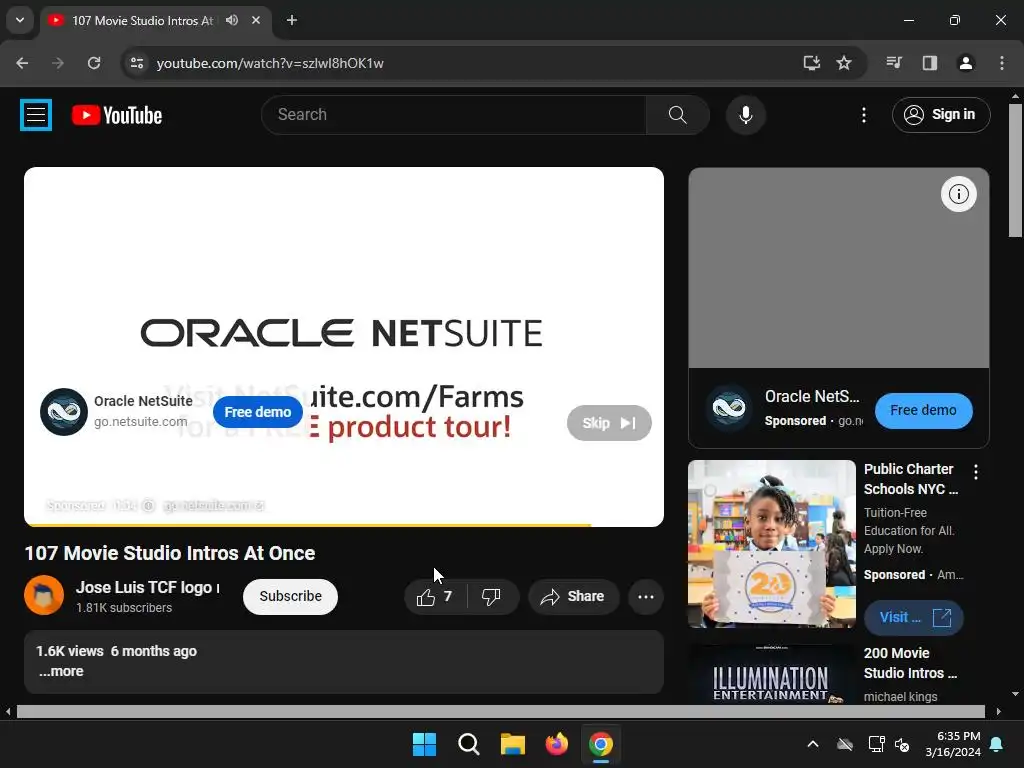Click Free demo in video ad overlay
Screen dimensions: 1024x768
(258, 412)
